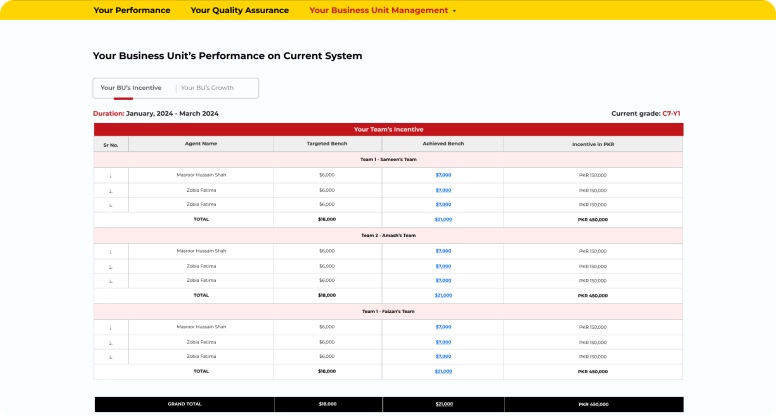
Task: Click the grand total $21,000 achieved bench
Action: pyautogui.click(x=443, y=404)
